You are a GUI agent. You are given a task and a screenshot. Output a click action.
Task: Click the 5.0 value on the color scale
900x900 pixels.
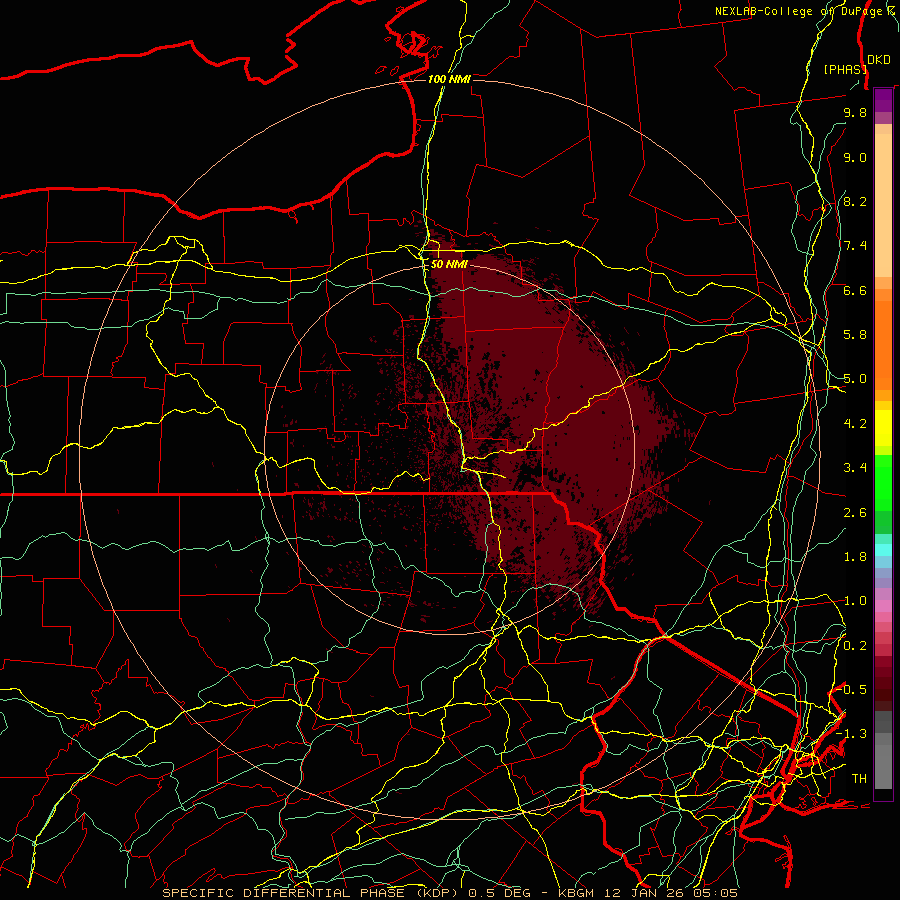tap(855, 379)
